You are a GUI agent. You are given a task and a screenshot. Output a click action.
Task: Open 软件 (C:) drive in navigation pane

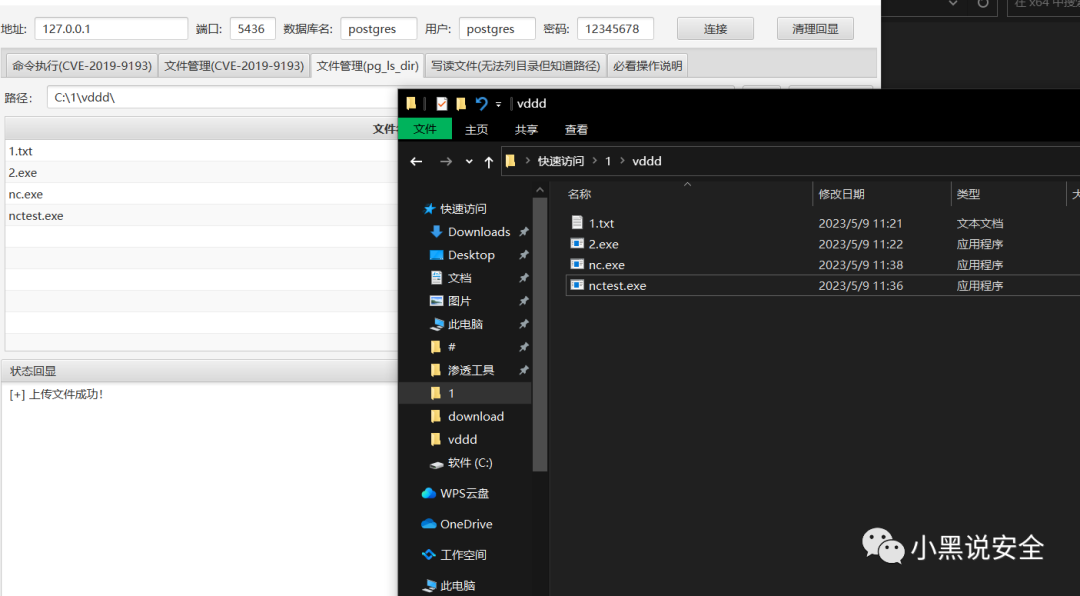click(x=470, y=462)
